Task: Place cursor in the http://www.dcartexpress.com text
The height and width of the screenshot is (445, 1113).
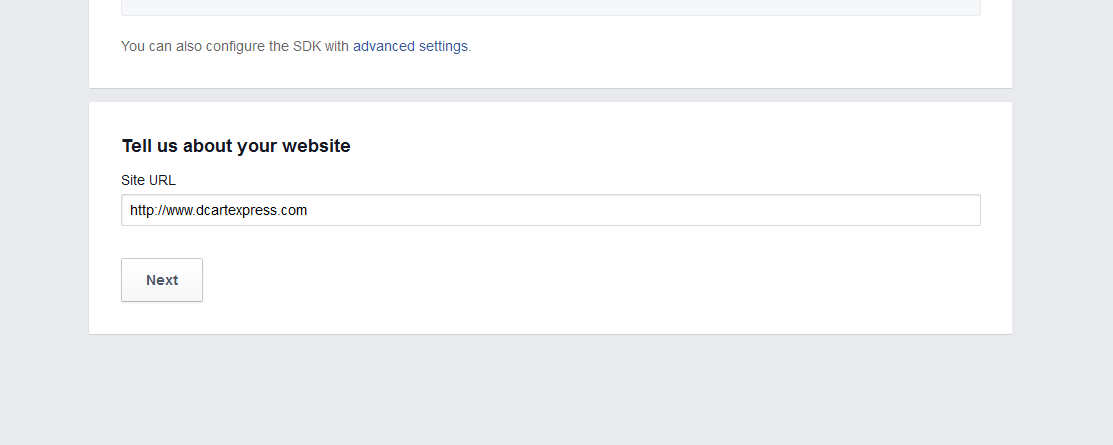Action: coord(218,211)
